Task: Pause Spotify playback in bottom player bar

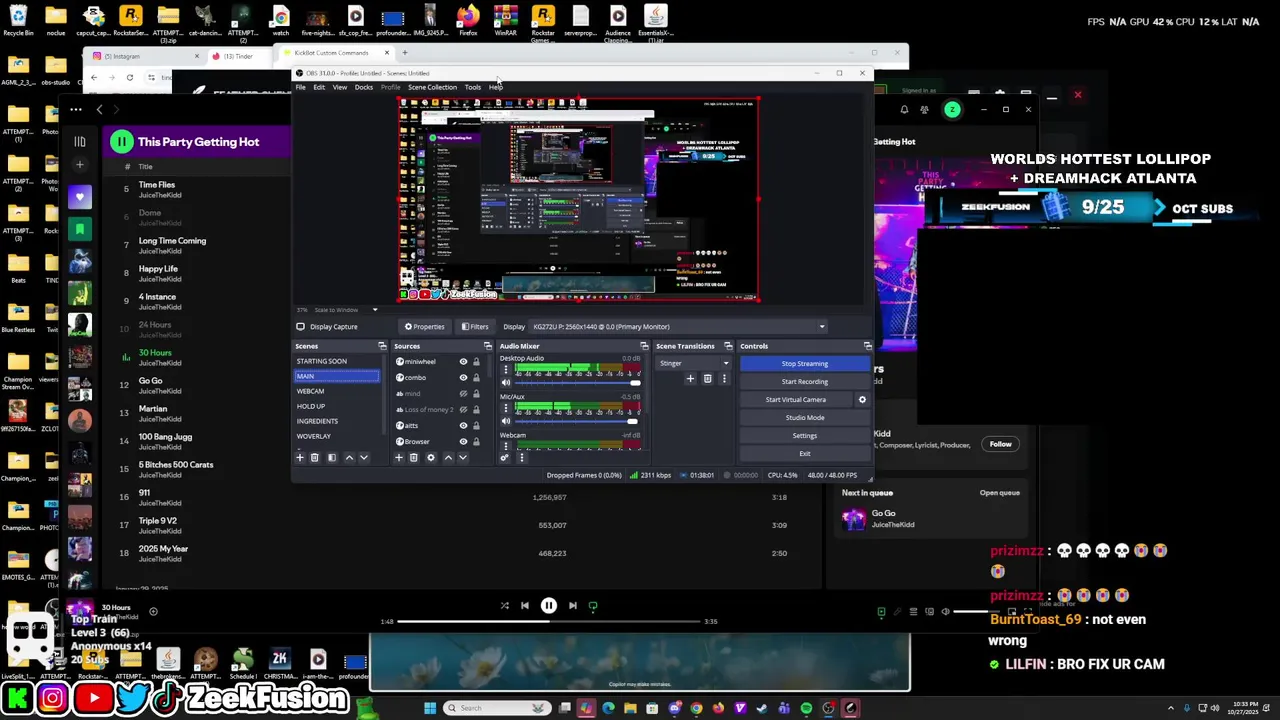Action: [549, 605]
